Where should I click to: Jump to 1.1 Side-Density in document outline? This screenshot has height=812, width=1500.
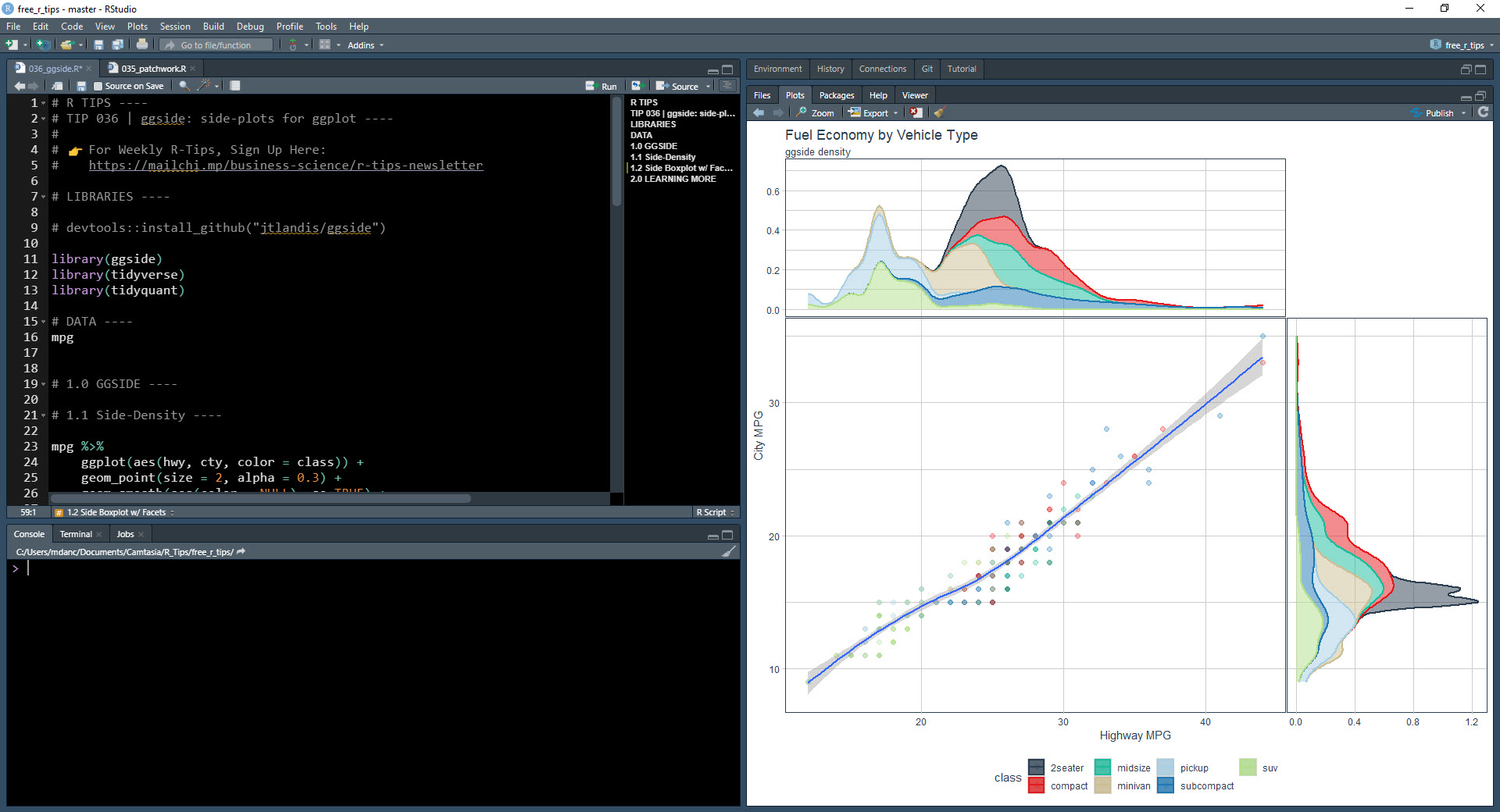tap(663, 157)
